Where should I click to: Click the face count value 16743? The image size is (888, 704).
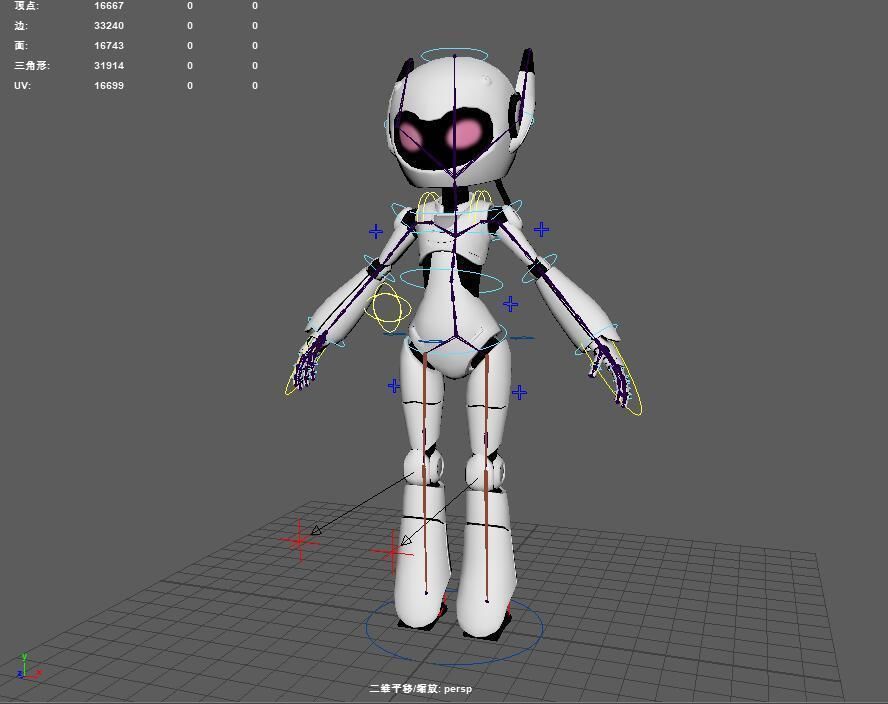[x=109, y=45]
